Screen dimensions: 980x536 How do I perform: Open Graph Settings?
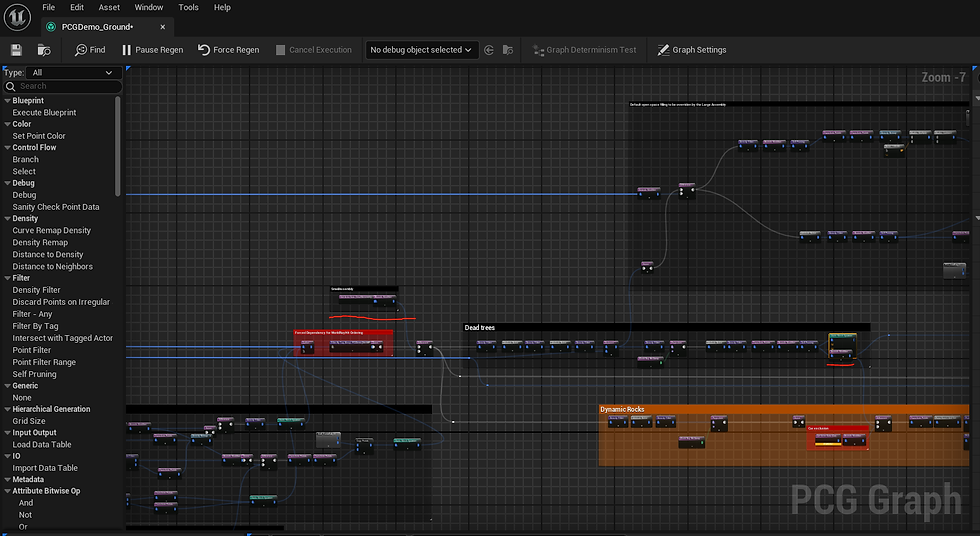(x=692, y=50)
